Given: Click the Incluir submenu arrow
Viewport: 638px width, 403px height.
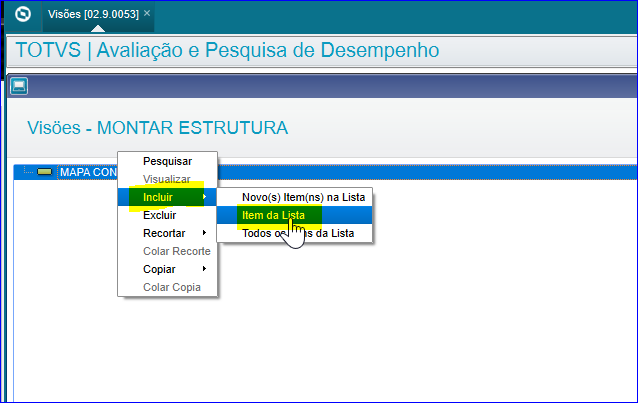Looking at the screenshot, I should [x=204, y=197].
